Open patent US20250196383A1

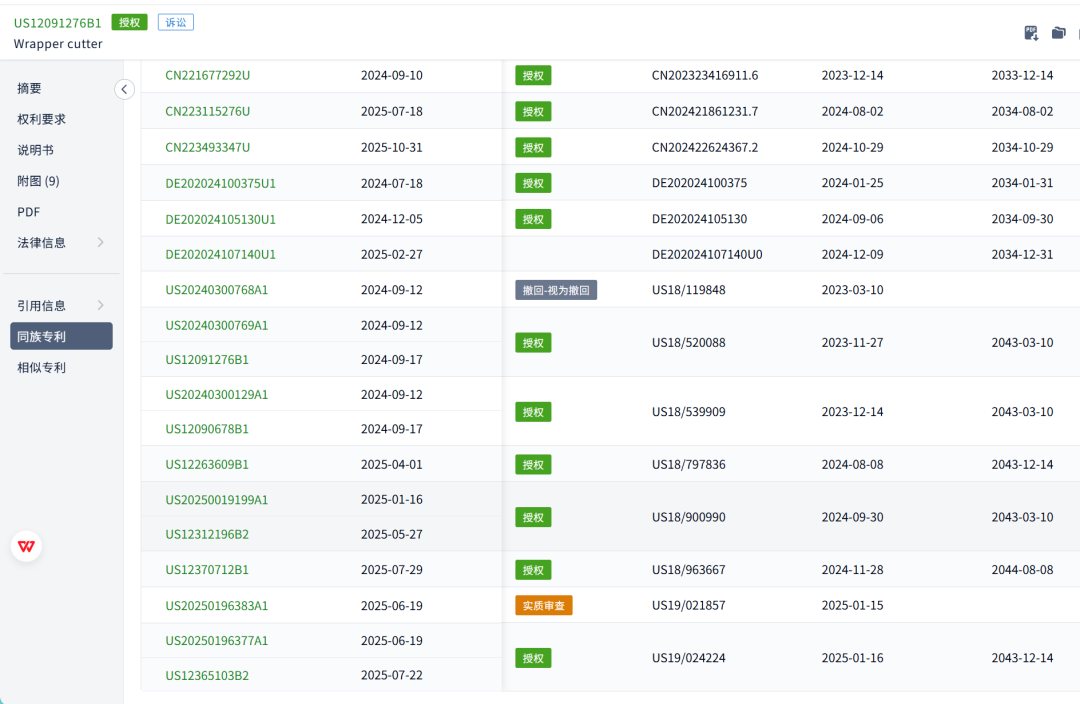(216, 605)
